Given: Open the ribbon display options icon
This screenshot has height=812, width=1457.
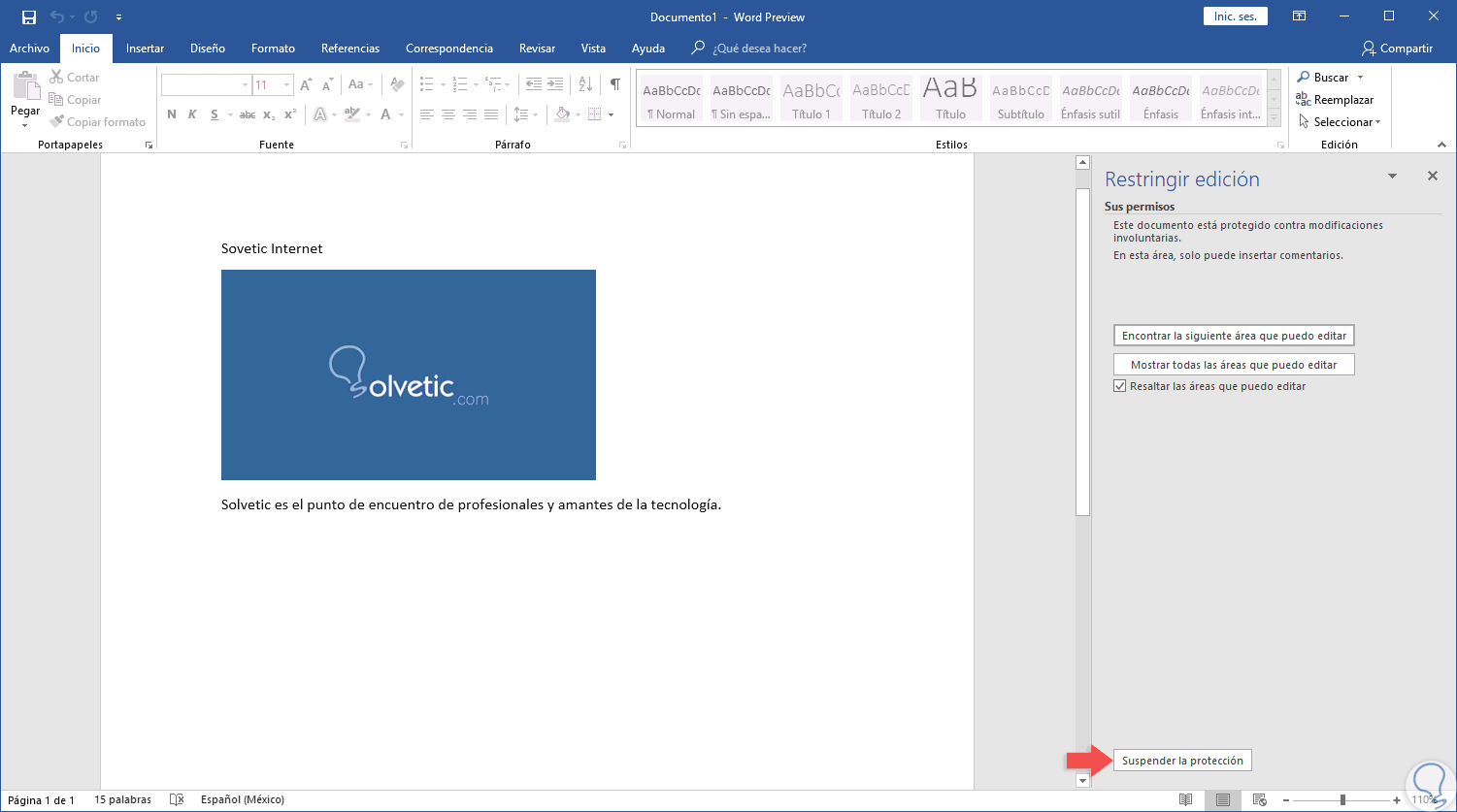Looking at the screenshot, I should coord(1299,16).
